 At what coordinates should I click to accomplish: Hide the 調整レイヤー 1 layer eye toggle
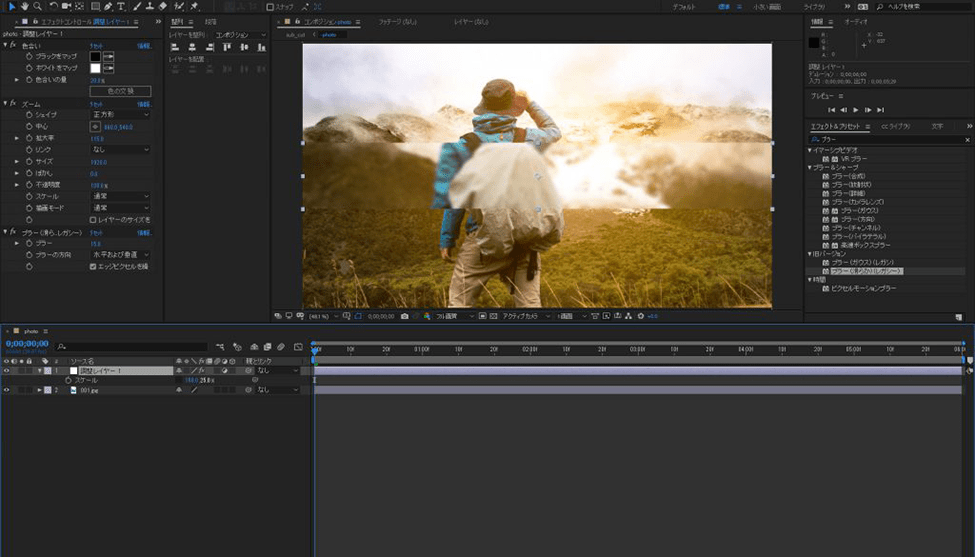[7, 371]
